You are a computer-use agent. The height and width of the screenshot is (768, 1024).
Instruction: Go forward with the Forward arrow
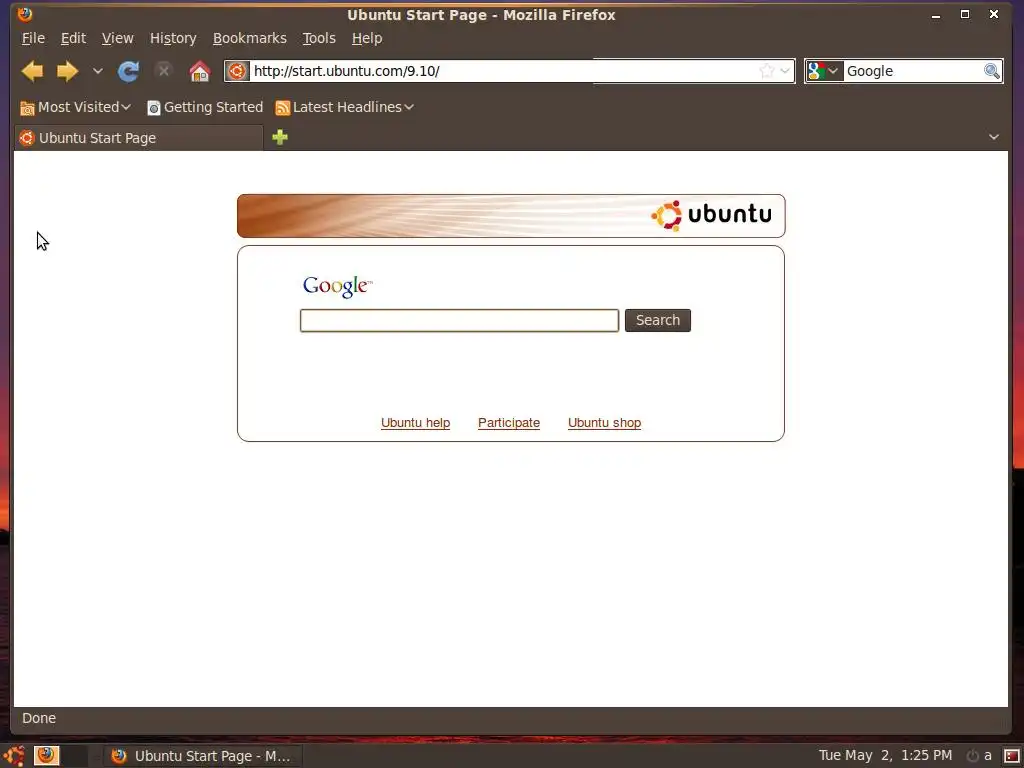point(67,71)
